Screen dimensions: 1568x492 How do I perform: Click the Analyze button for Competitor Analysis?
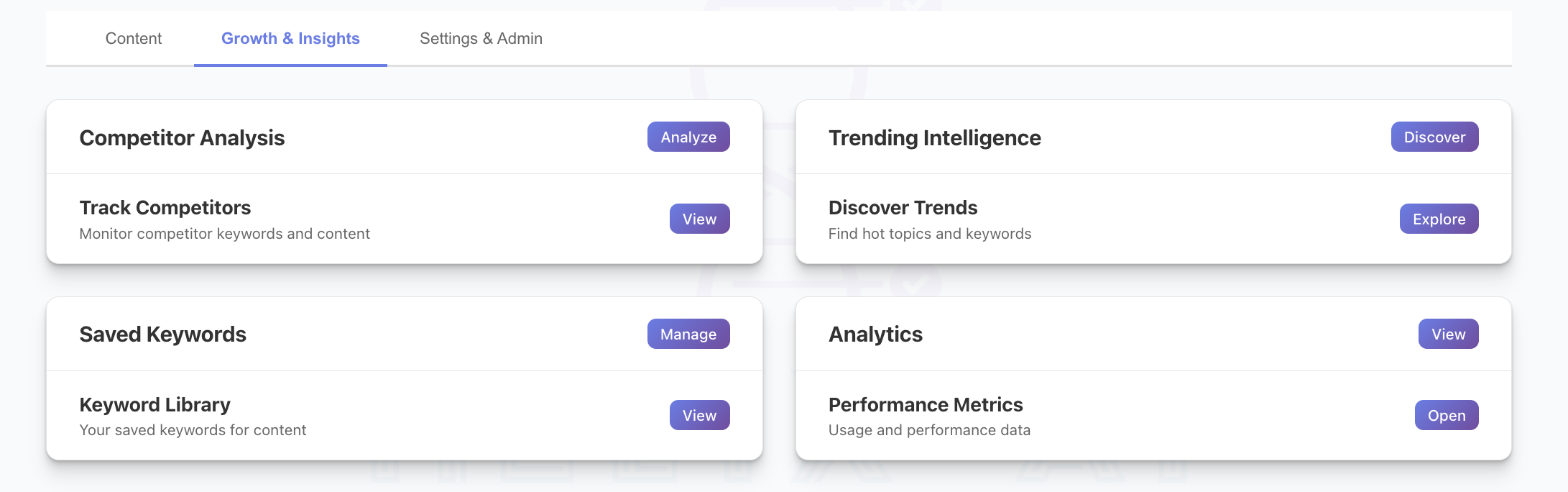point(688,137)
